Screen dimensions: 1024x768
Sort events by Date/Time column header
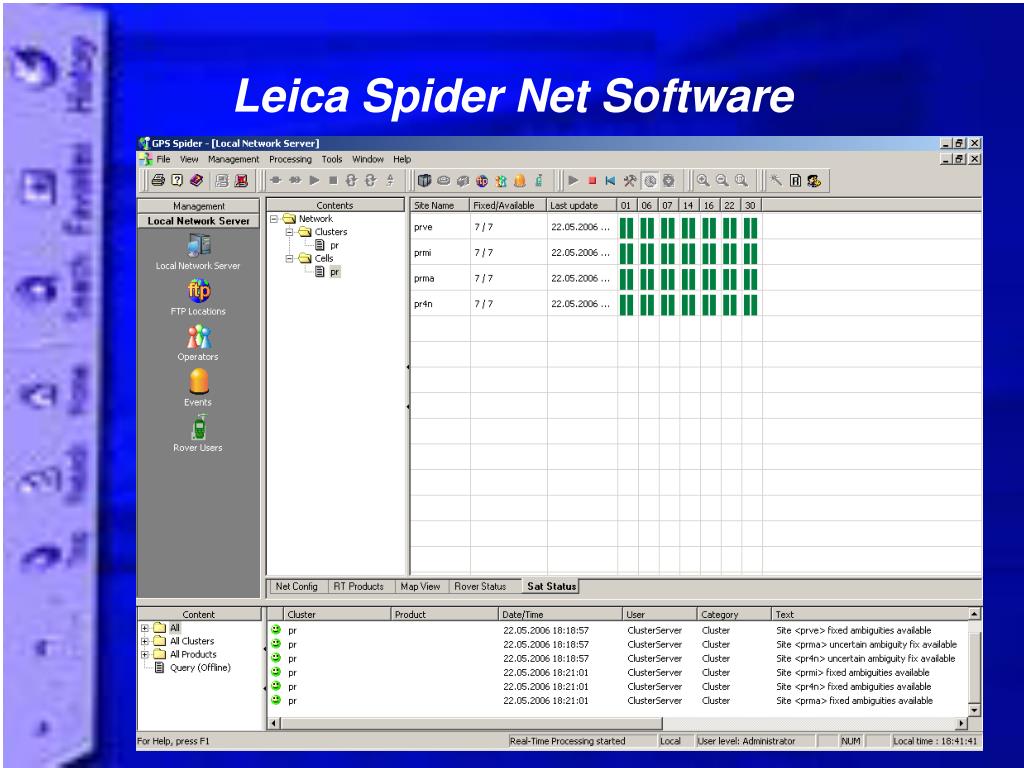pyautogui.click(x=560, y=615)
